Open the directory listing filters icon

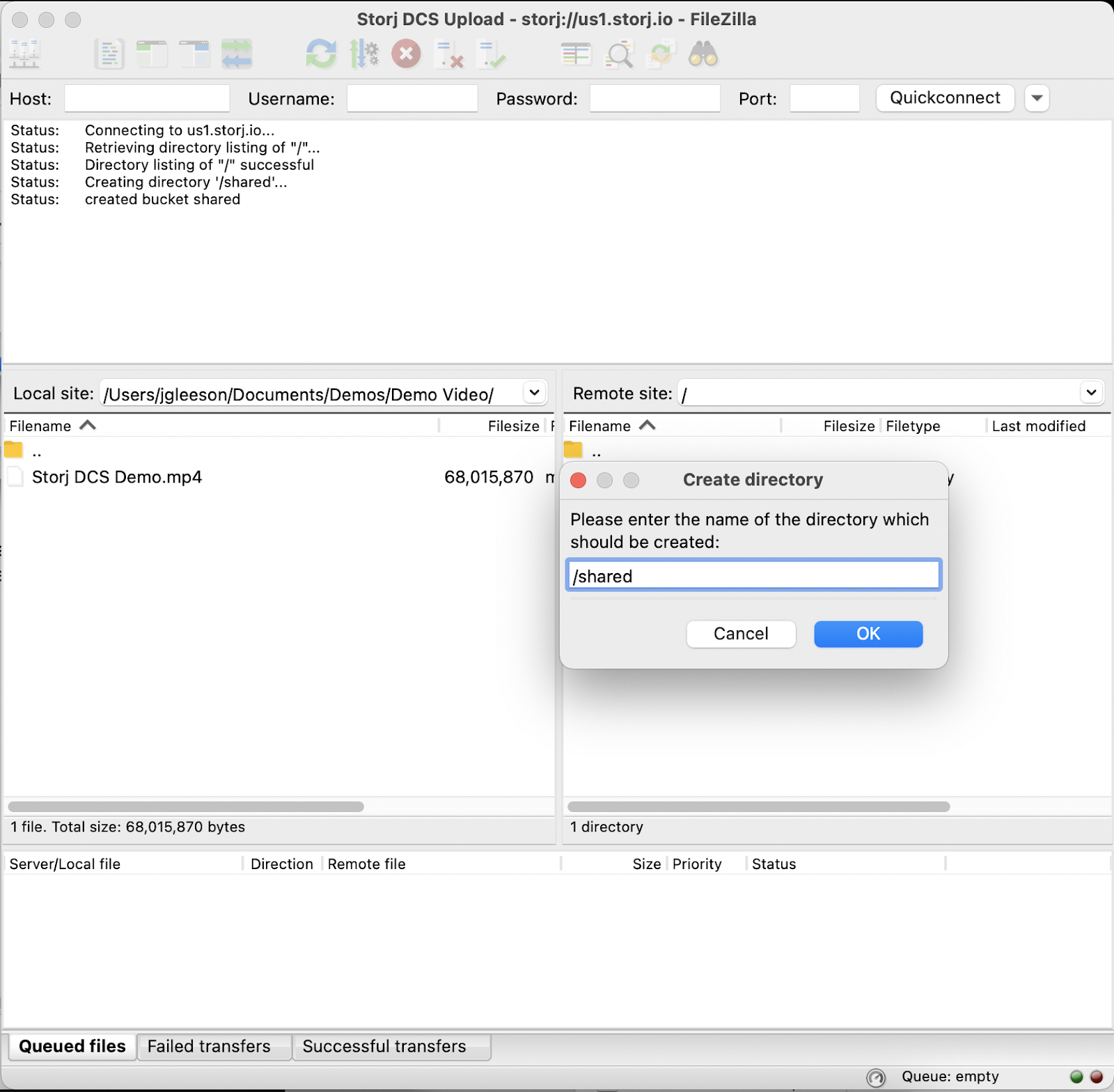(x=576, y=54)
